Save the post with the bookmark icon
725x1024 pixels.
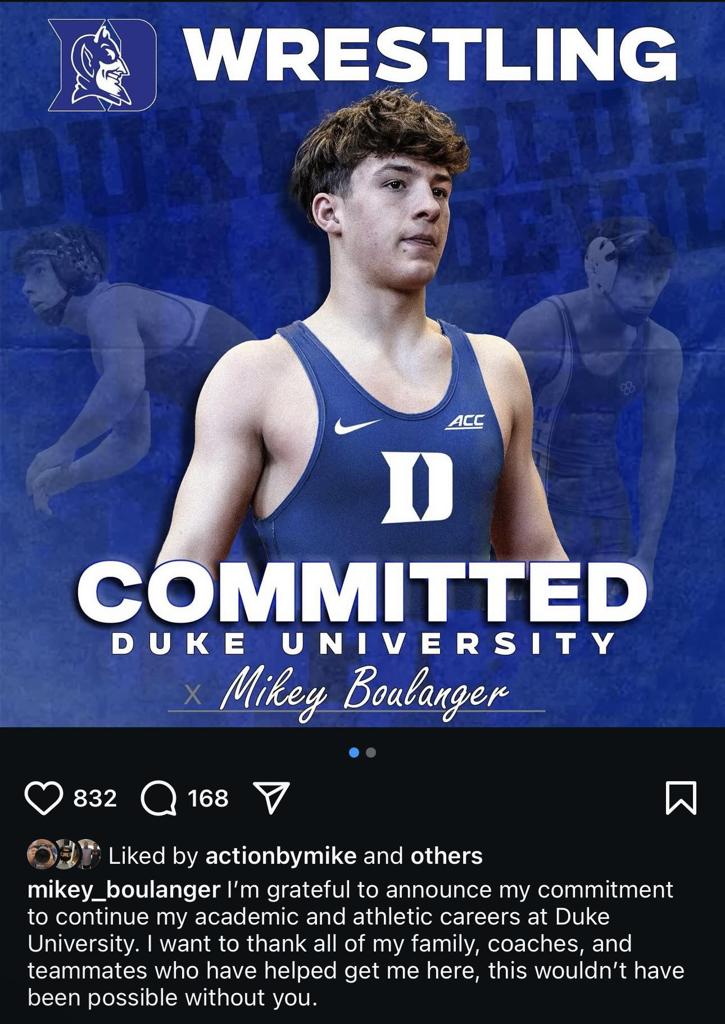pos(680,798)
